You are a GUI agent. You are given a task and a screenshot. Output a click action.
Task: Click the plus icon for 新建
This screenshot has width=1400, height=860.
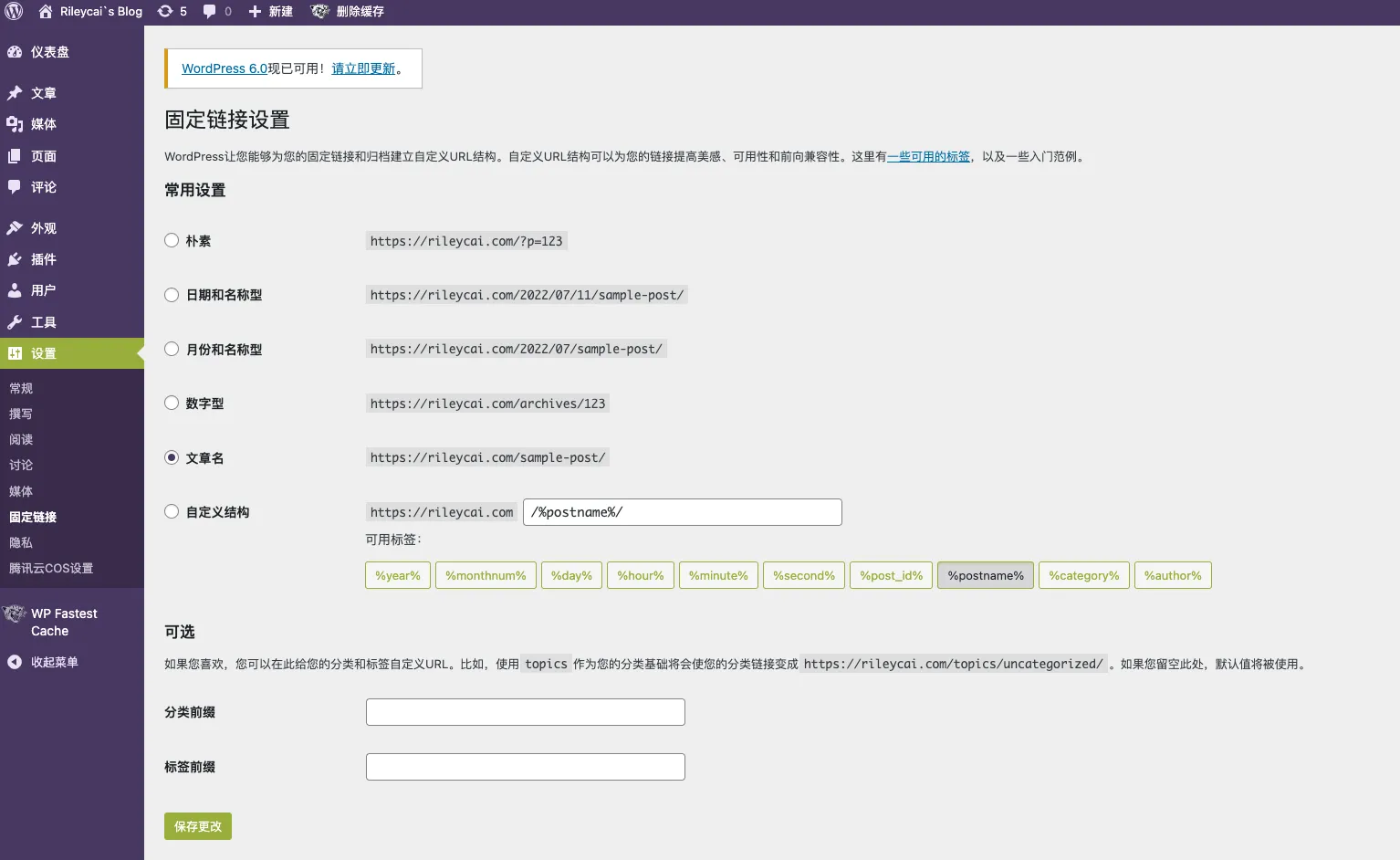pos(255,11)
